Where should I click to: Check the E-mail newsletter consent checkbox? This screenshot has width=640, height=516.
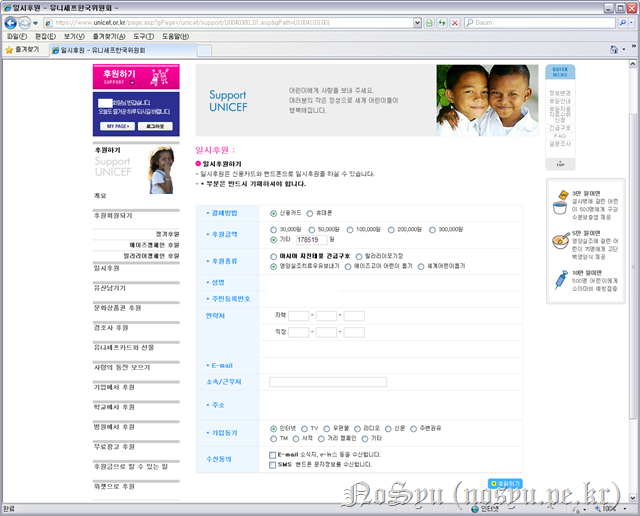click(274, 454)
